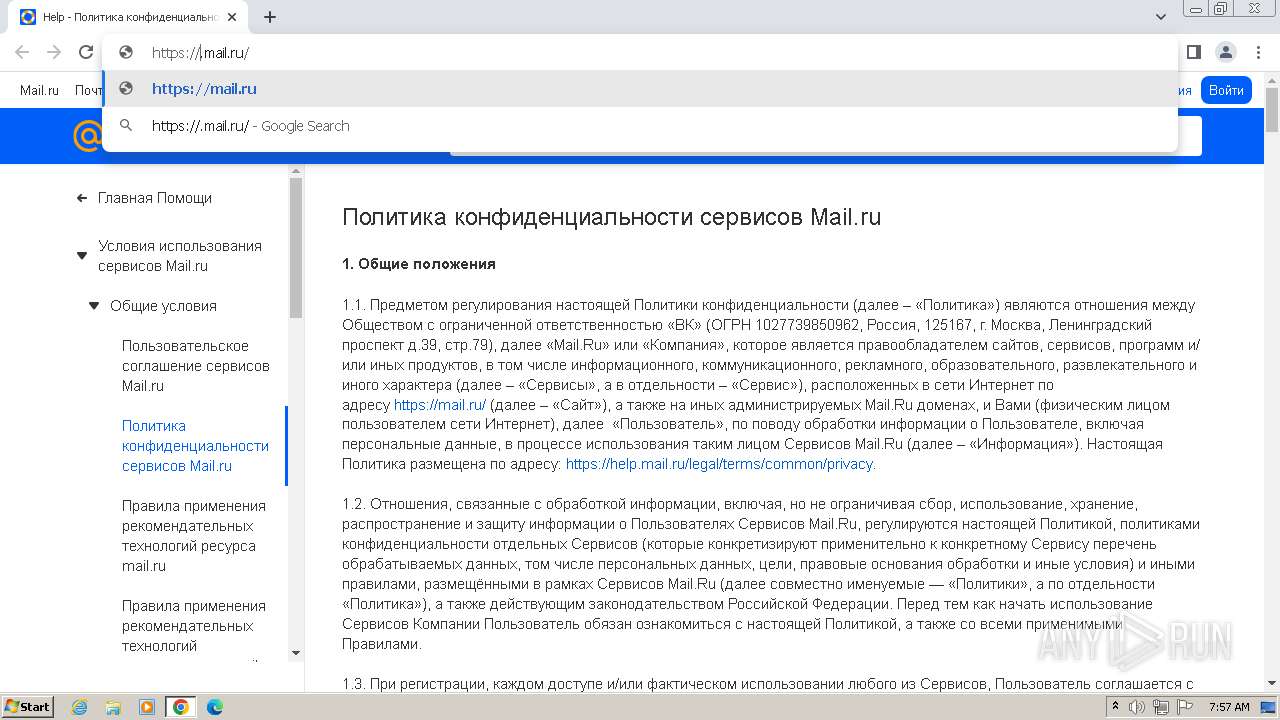Open Microsoft Edge from taskbar
Image resolution: width=1280 pixels, height=720 pixels.
214,707
